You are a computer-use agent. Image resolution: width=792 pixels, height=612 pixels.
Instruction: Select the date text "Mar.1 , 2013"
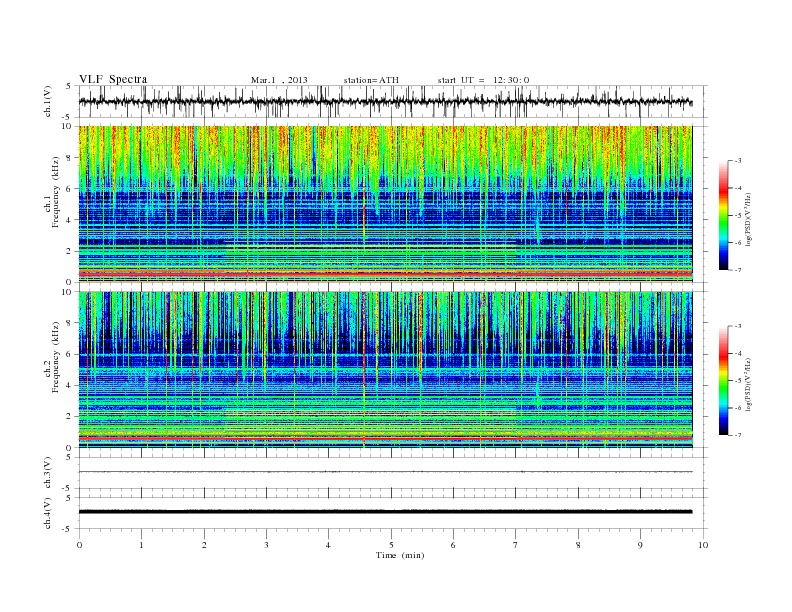(x=279, y=80)
